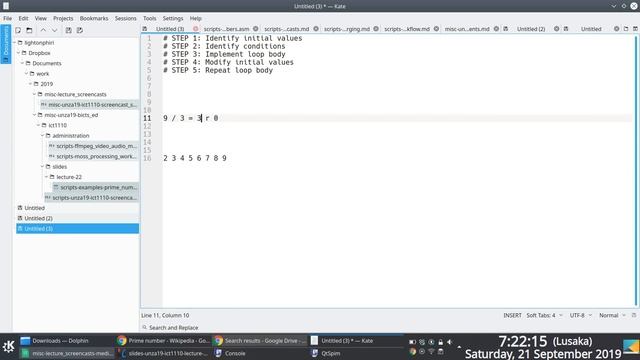The width and height of the screenshot is (640, 360).
Task: Place the cursor on line 16 with numbers 2 to 9
Action: pyautogui.click(x=195, y=158)
